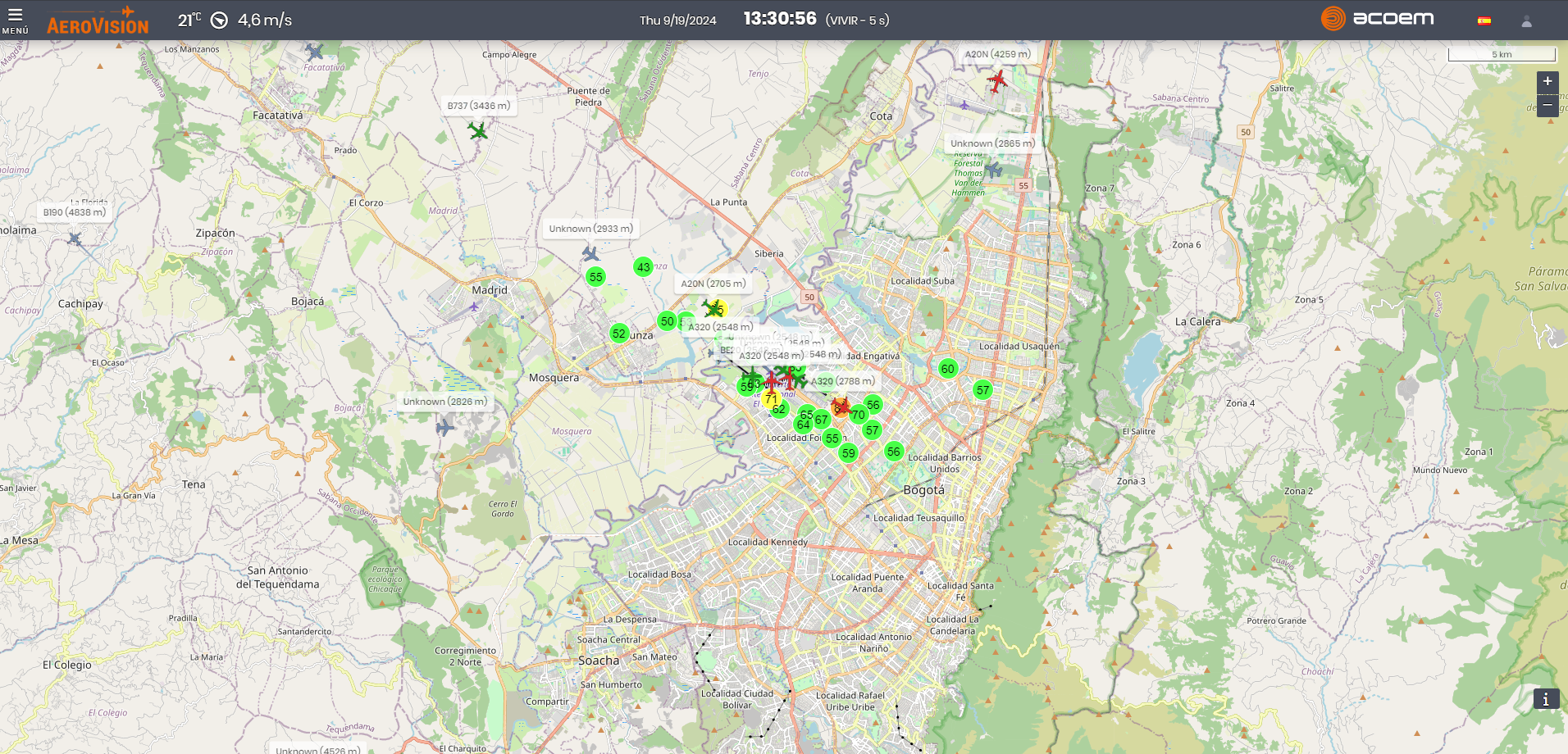
Task: Click the Bogotá city label
Action: (x=924, y=490)
